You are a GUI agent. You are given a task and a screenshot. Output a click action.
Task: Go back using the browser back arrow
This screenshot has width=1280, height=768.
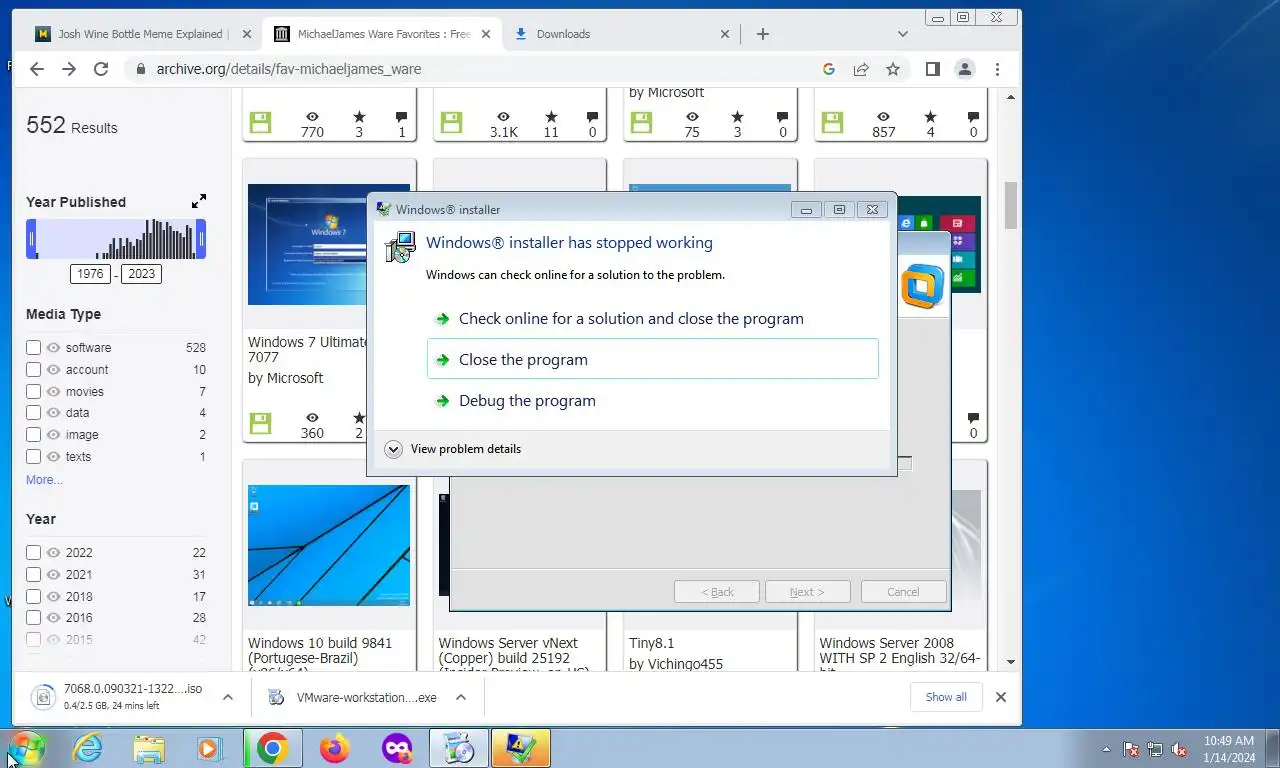point(37,69)
